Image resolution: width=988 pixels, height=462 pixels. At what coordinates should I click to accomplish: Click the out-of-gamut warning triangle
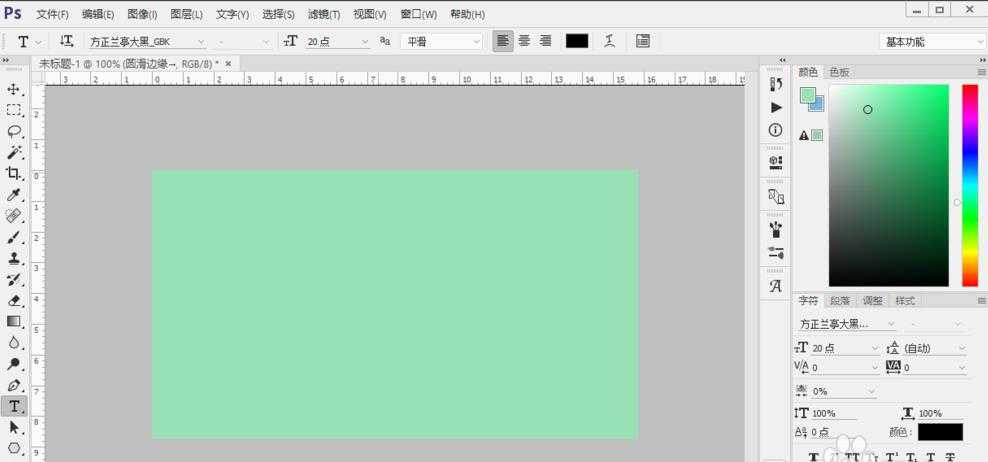(x=804, y=135)
